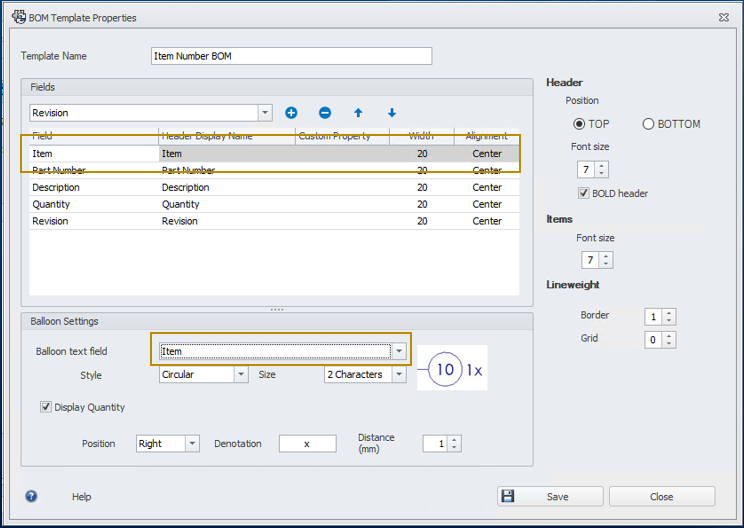Move field up with the up arrow
The image size is (744, 528).
(x=358, y=112)
